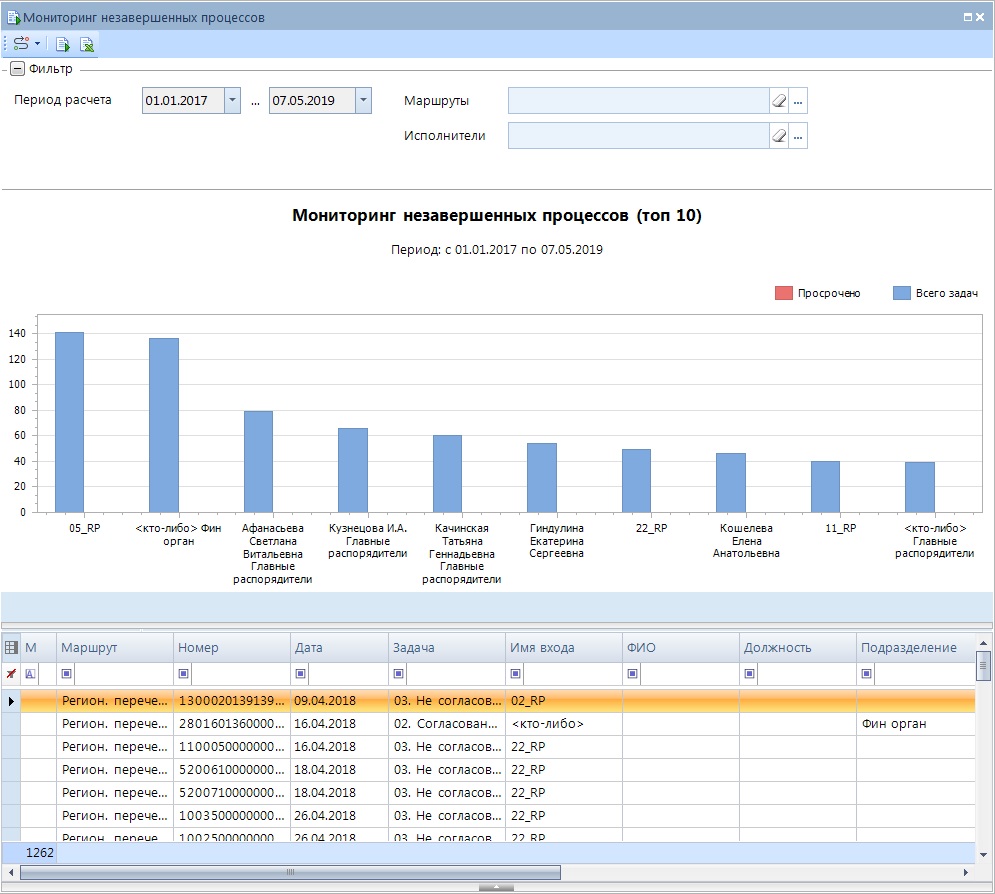Screen dimensions: 995x894
Task: Collapse the Фильтр section
Action: (17, 69)
